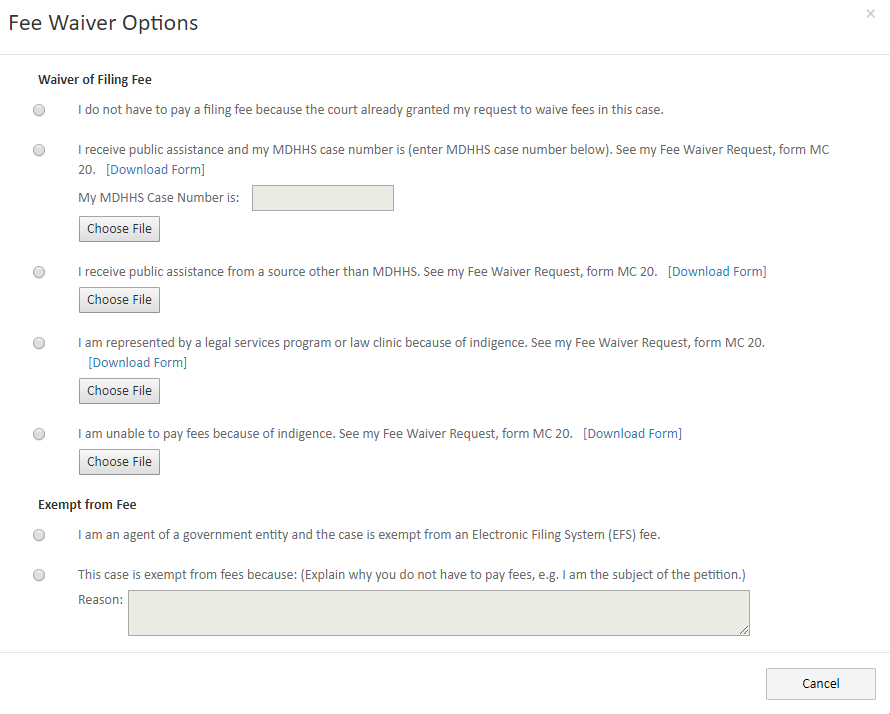Select radio for court already granted fee waiver

pos(39,110)
